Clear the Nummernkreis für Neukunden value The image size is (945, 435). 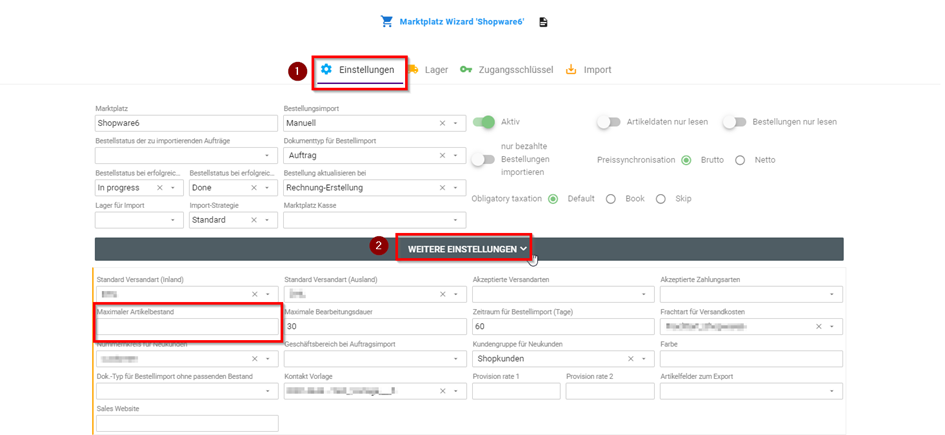[x=254, y=359]
